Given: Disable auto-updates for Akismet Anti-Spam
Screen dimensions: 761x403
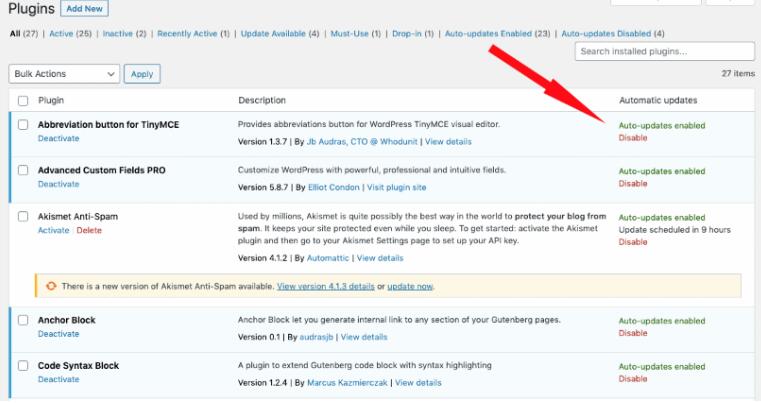Looking at the screenshot, I should [x=633, y=242].
